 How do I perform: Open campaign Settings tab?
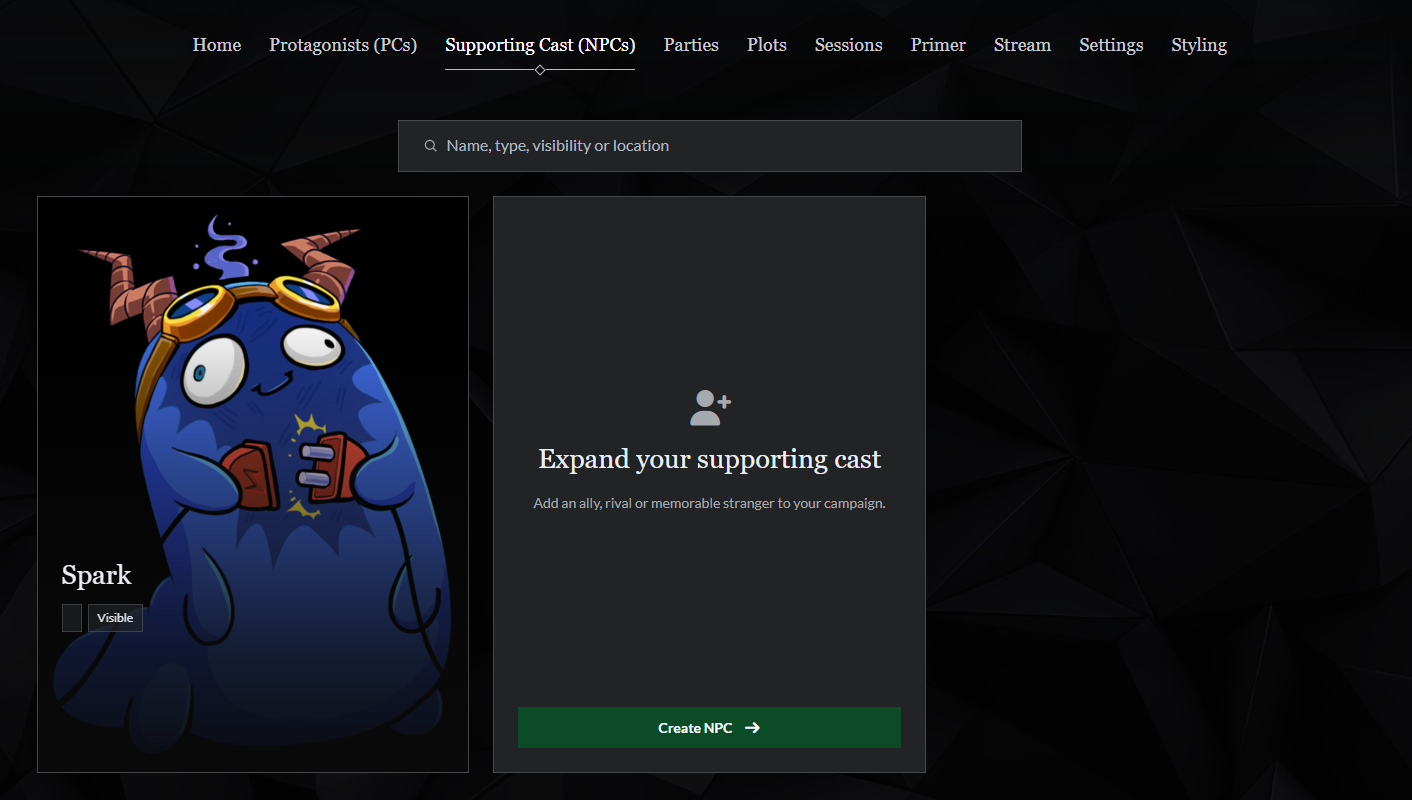(x=1111, y=45)
